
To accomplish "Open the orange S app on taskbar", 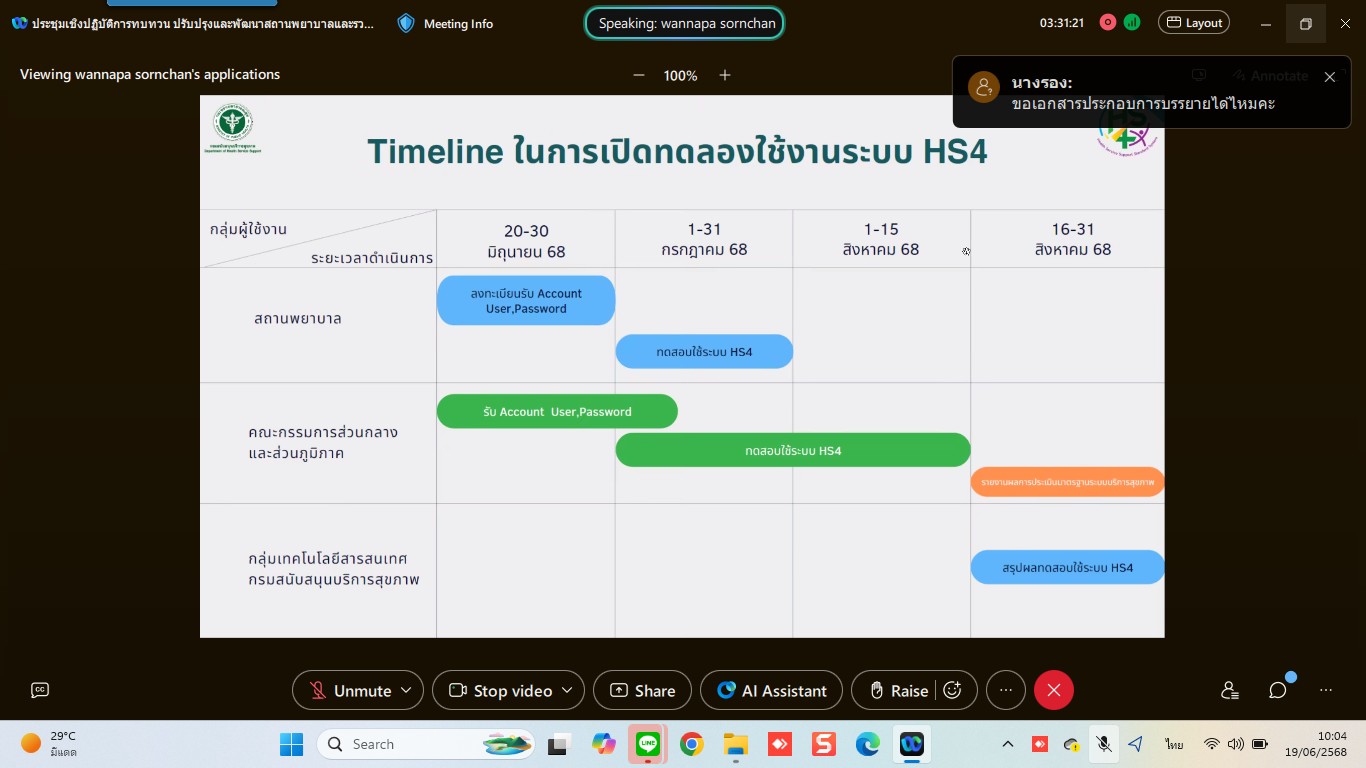I will click(824, 744).
